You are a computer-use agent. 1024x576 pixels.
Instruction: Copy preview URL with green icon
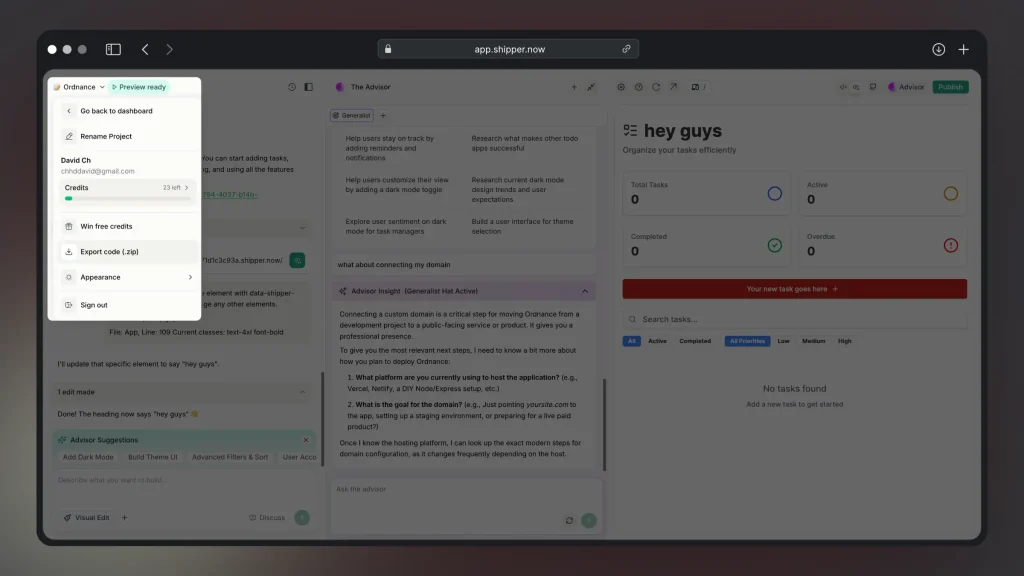(297, 261)
